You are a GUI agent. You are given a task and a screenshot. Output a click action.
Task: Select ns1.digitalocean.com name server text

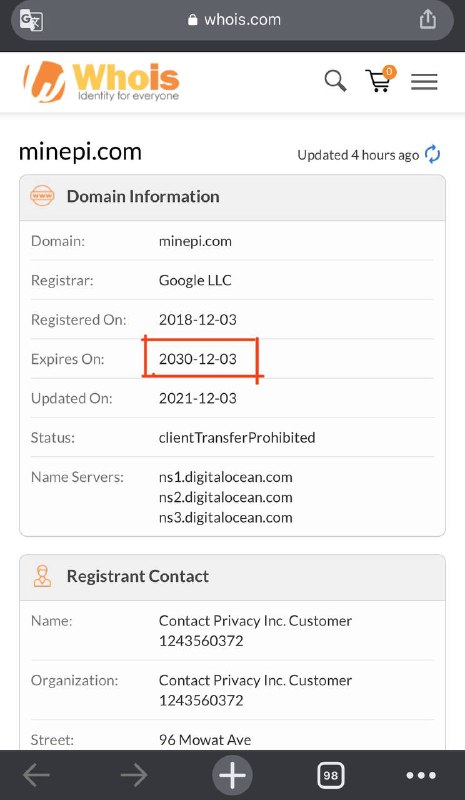click(226, 477)
